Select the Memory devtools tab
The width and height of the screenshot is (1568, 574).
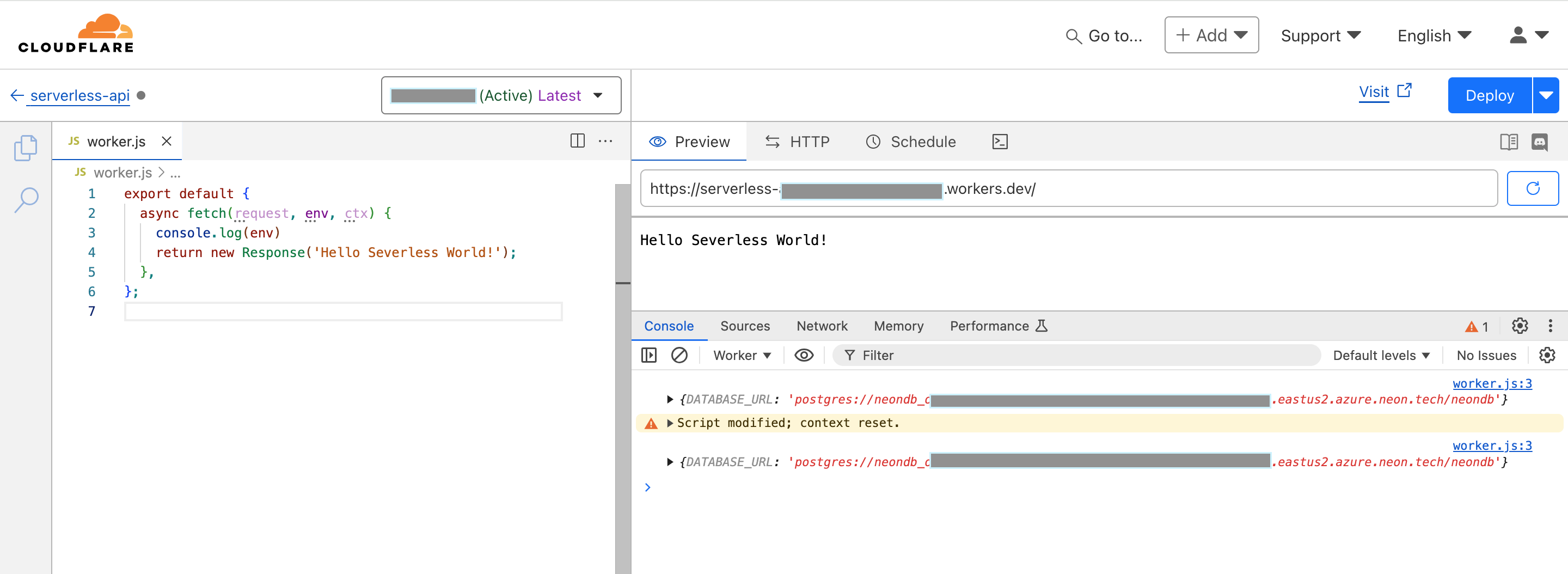click(898, 326)
